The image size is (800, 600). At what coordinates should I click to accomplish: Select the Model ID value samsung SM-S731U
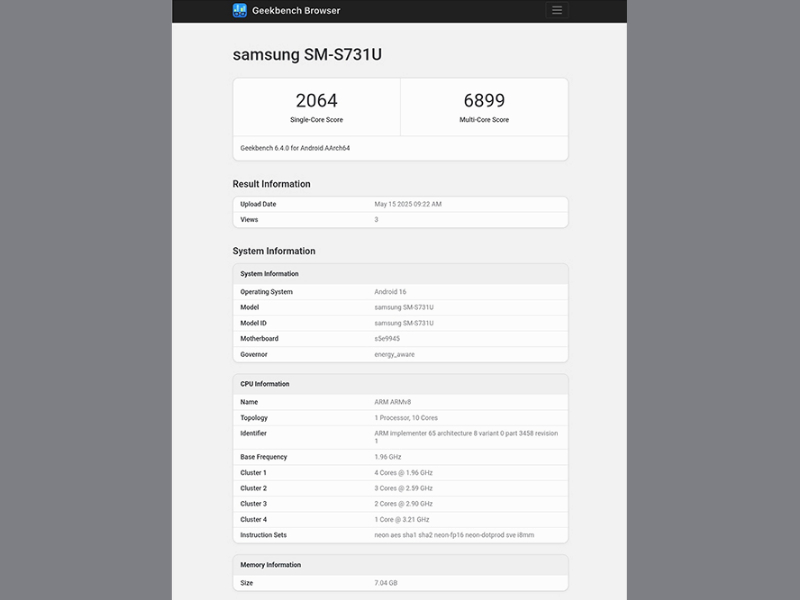pos(404,323)
